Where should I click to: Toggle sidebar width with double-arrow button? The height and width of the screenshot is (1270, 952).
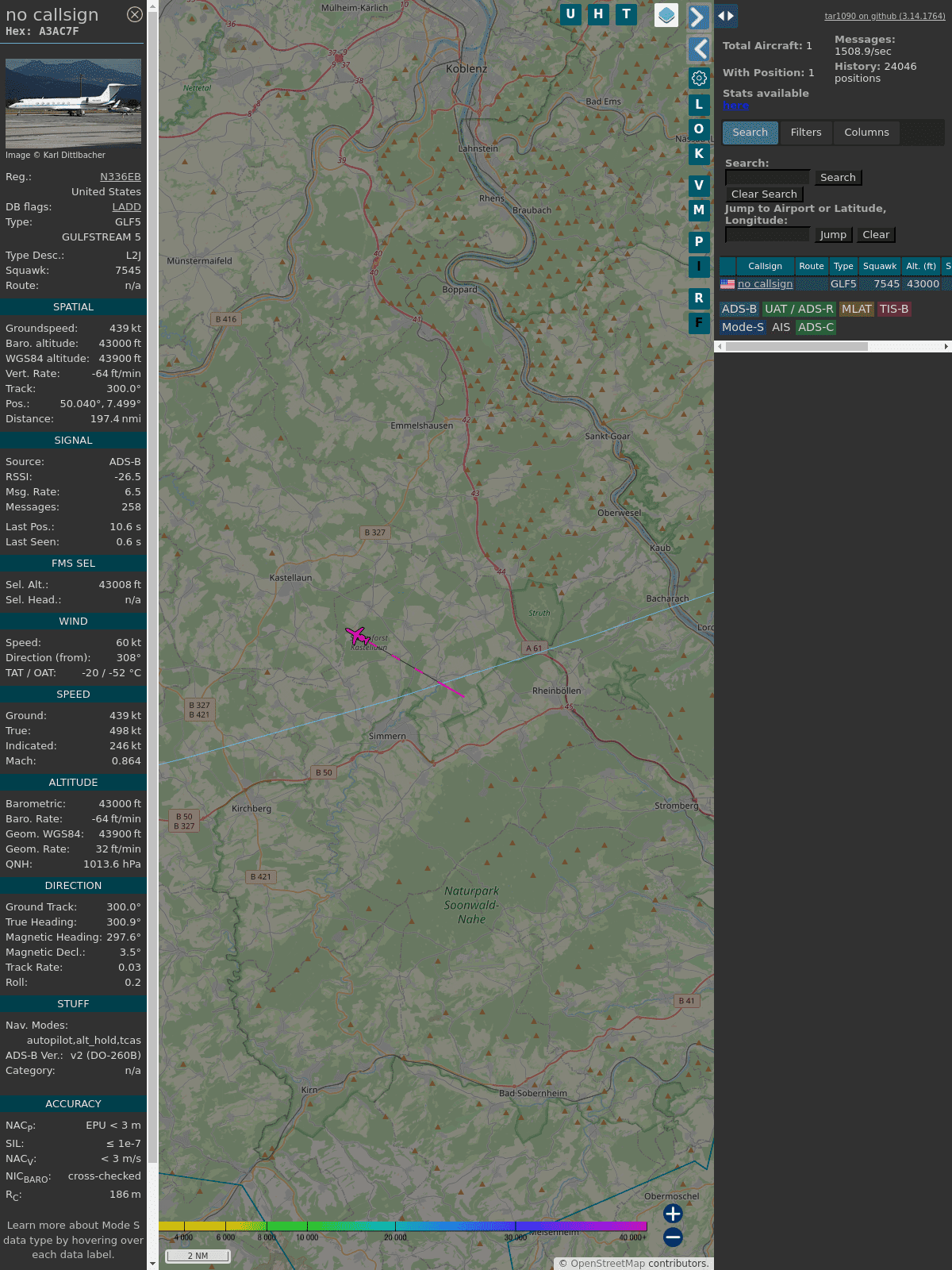[726, 16]
